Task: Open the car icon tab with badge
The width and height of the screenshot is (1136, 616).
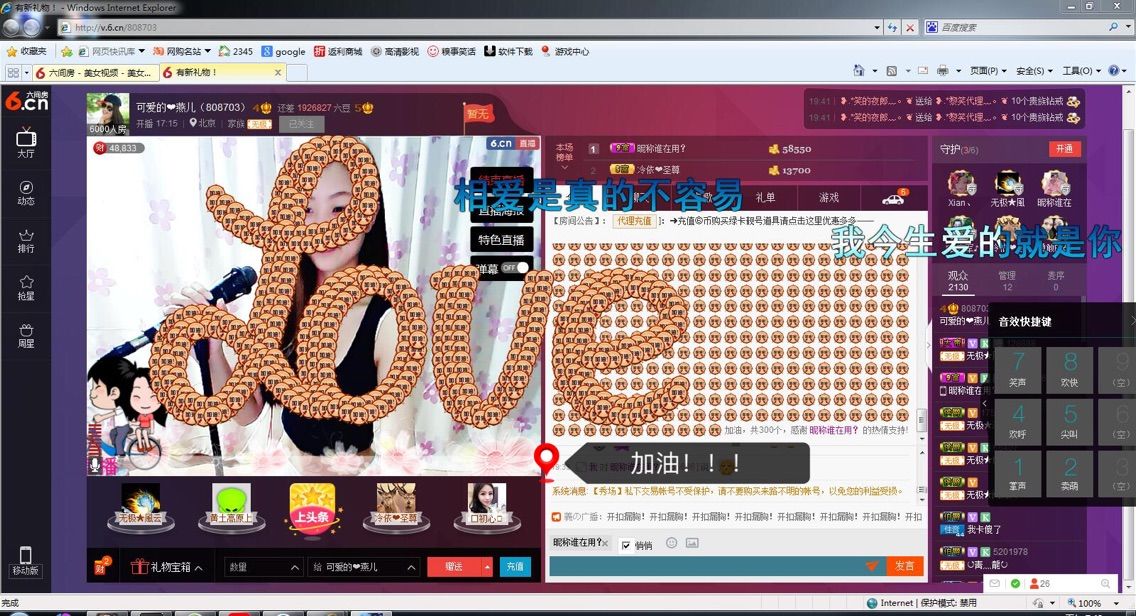Action: pos(893,197)
